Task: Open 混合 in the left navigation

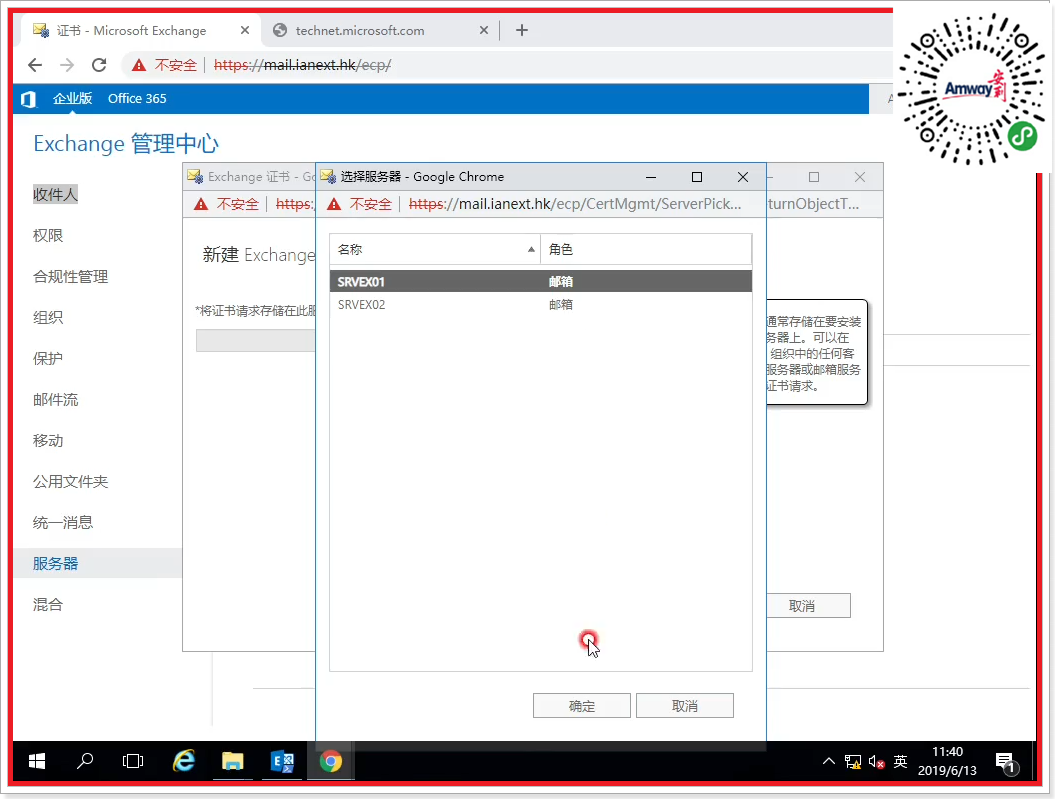Action: pyautogui.click(x=48, y=605)
